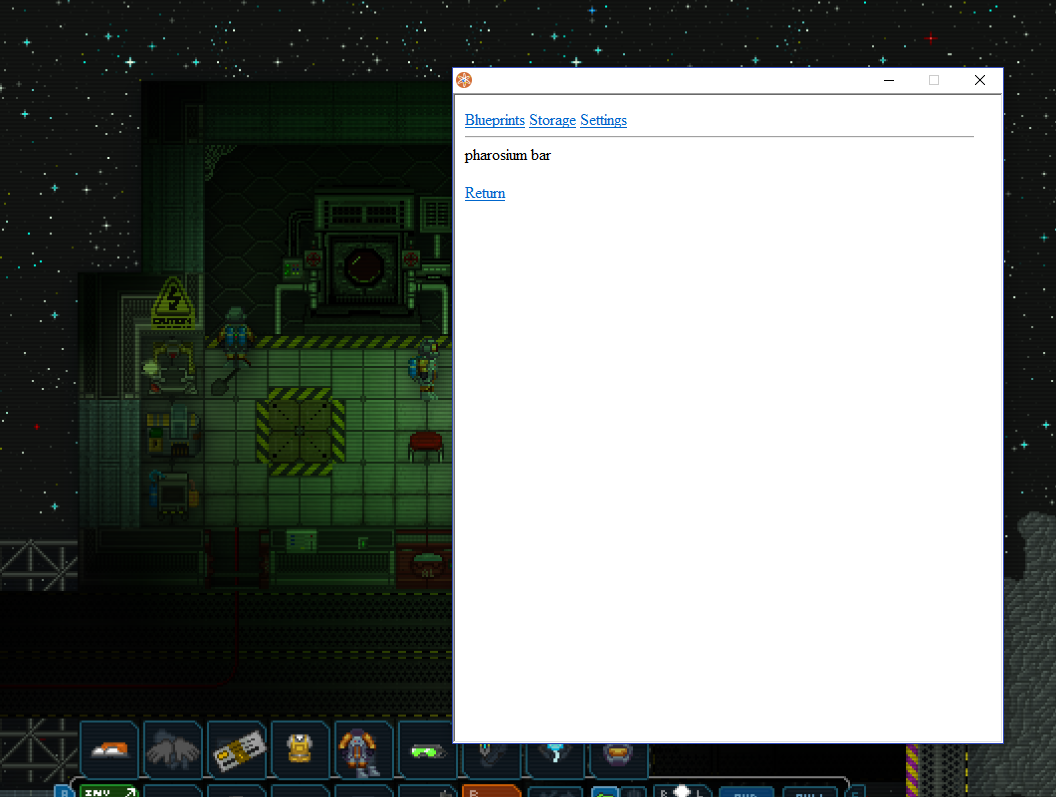Open the Settings tab link
Screen dimensions: 1056x797
(603, 120)
